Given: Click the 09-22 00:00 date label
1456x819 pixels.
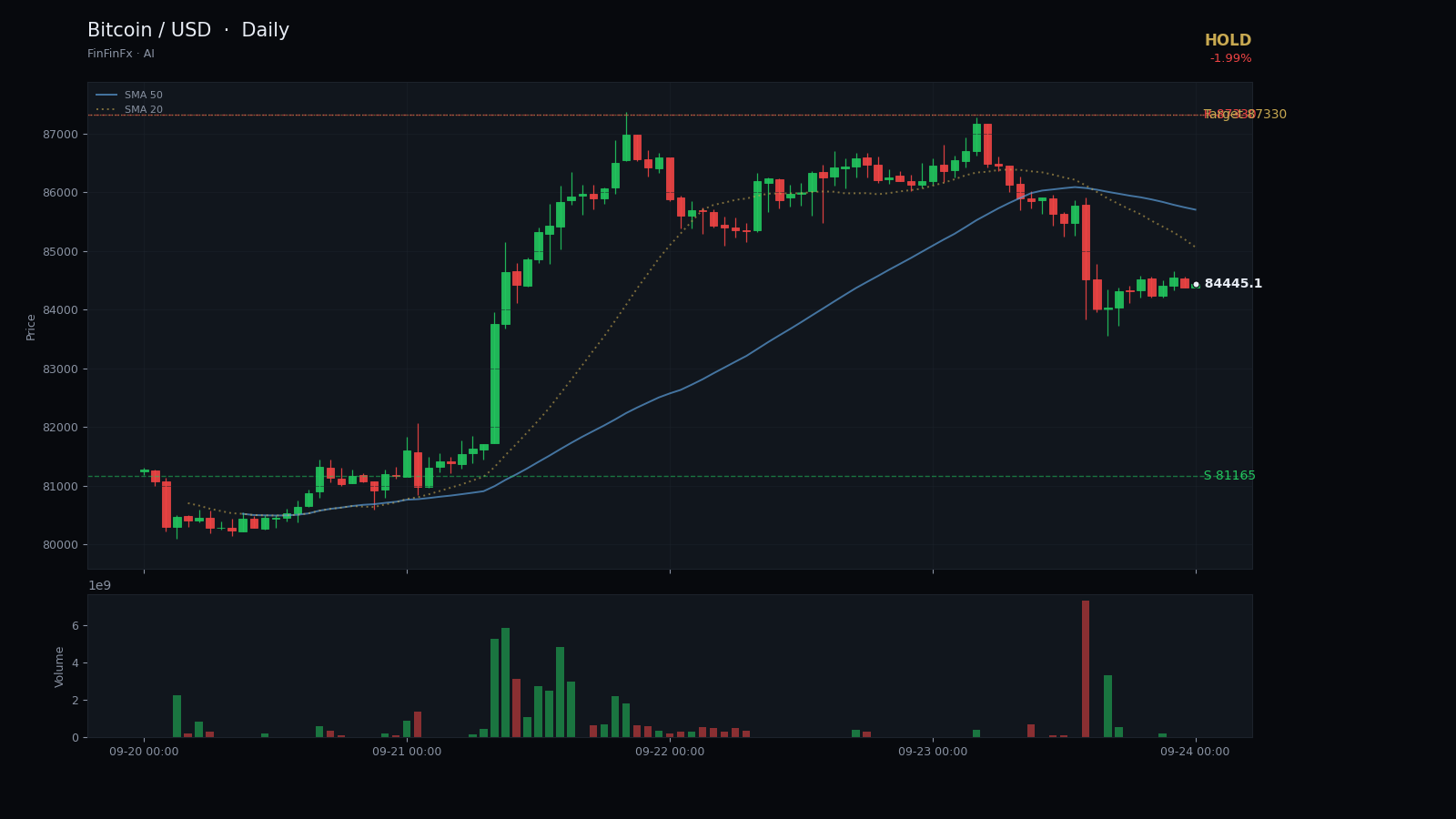Looking at the screenshot, I should [670, 752].
